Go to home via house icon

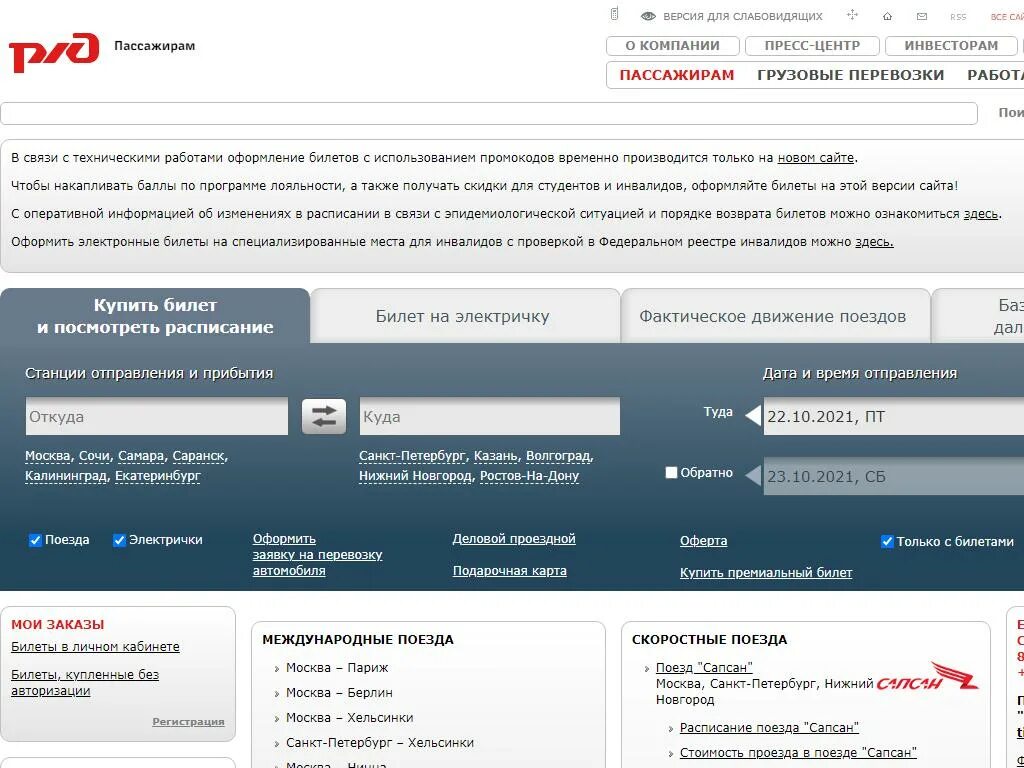pyautogui.click(x=887, y=16)
